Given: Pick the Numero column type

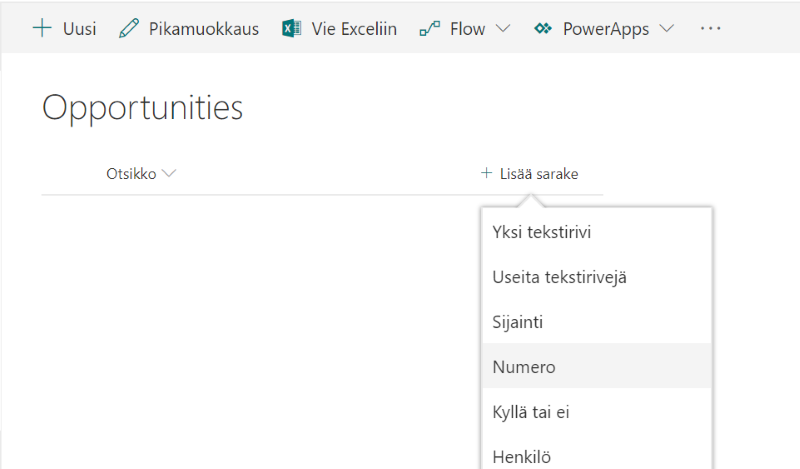Looking at the screenshot, I should (x=523, y=367).
